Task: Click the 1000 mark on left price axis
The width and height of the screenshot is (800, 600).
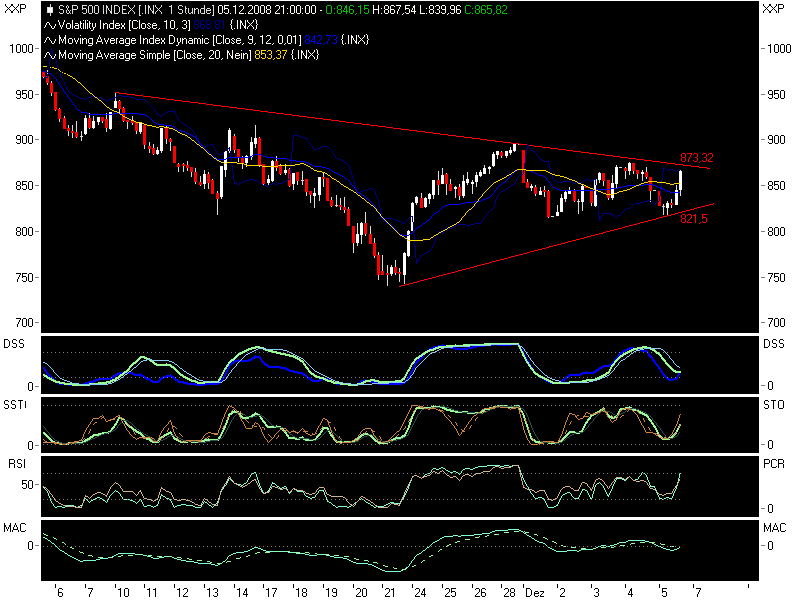Action: 21,48
